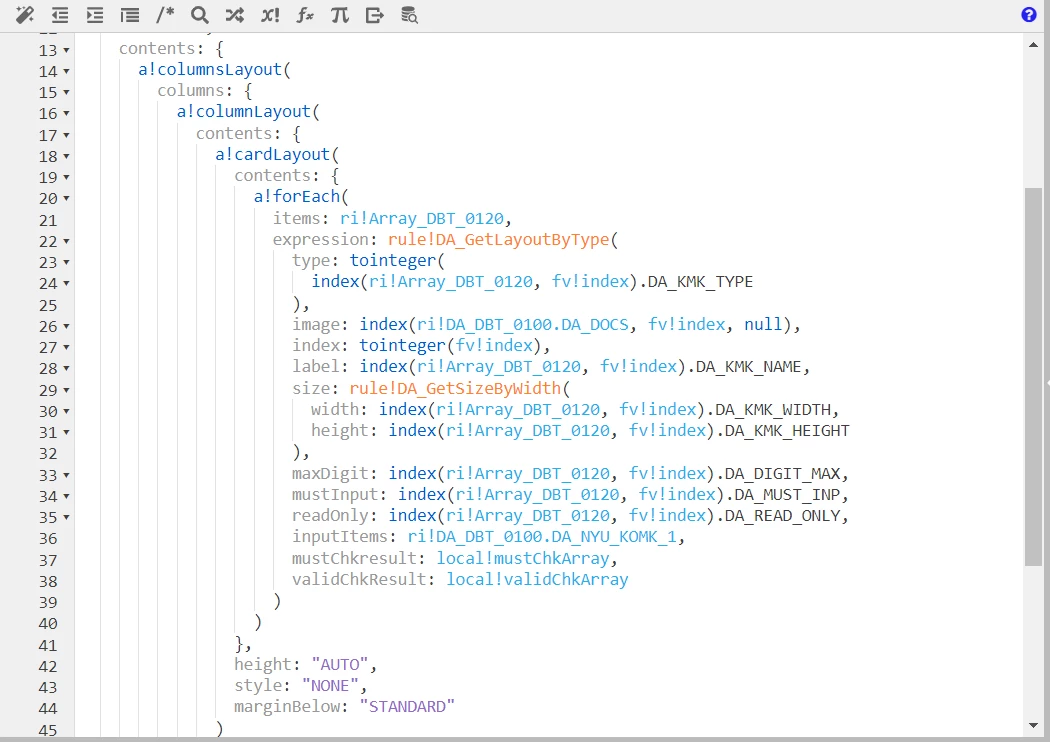
Task: Collapse tointeger fold arrow at line 23
Action: [x=66, y=263]
